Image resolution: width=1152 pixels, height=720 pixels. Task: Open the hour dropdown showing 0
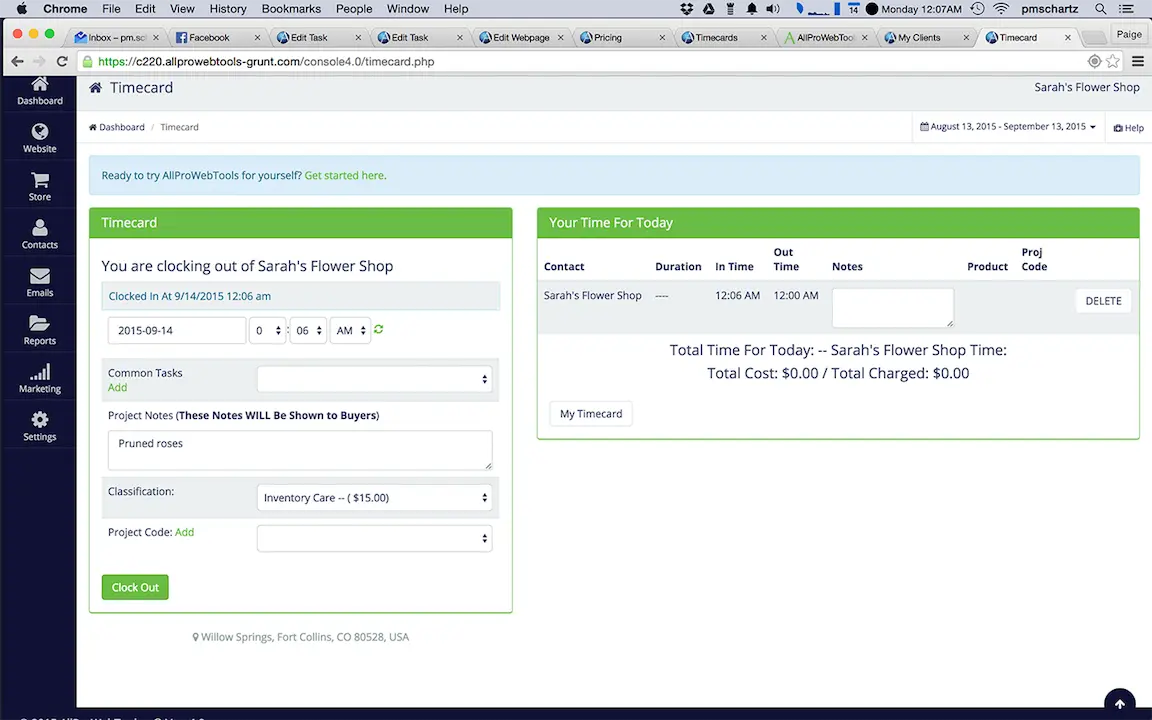pyautogui.click(x=267, y=331)
